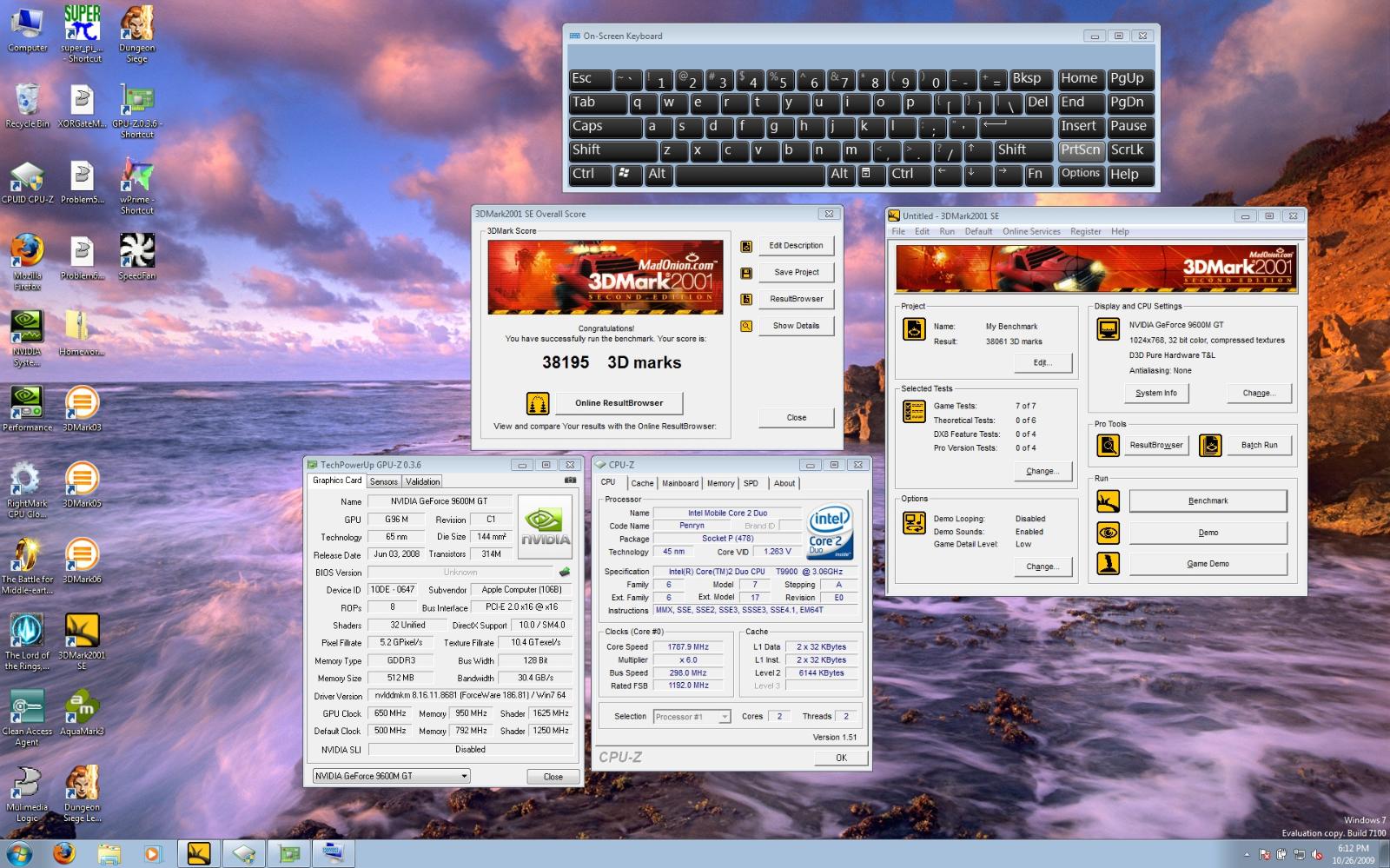Viewport: 1390px width, 868px height.
Task: Click the About tab in CPU-Z
Action: (x=784, y=483)
